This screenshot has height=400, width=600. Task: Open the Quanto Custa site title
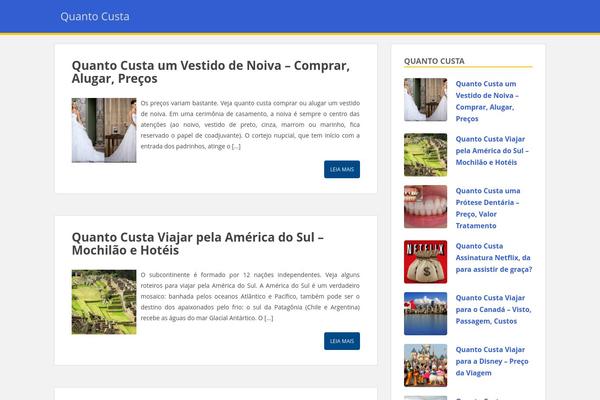click(95, 16)
